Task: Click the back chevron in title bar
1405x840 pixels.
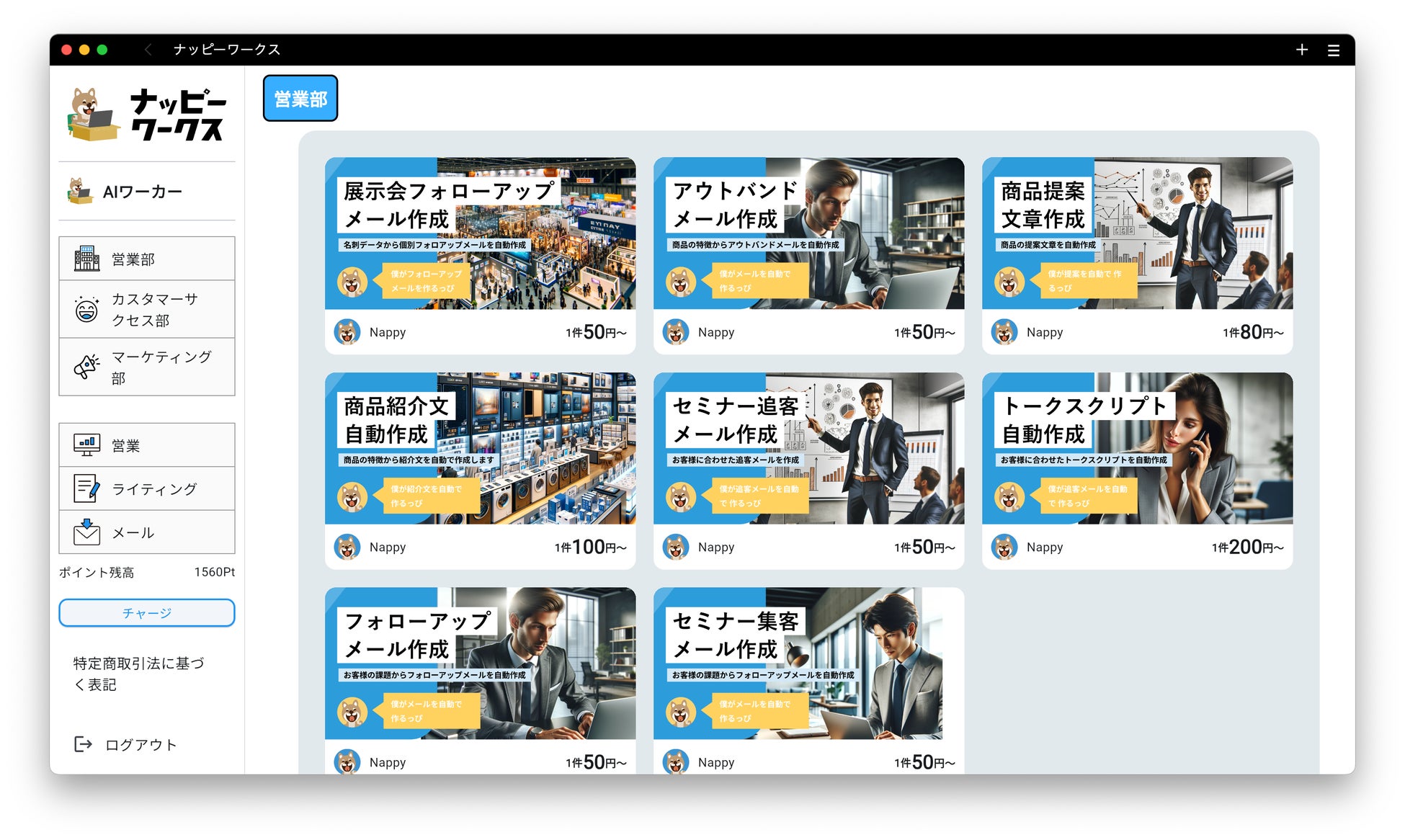Action: [x=148, y=50]
